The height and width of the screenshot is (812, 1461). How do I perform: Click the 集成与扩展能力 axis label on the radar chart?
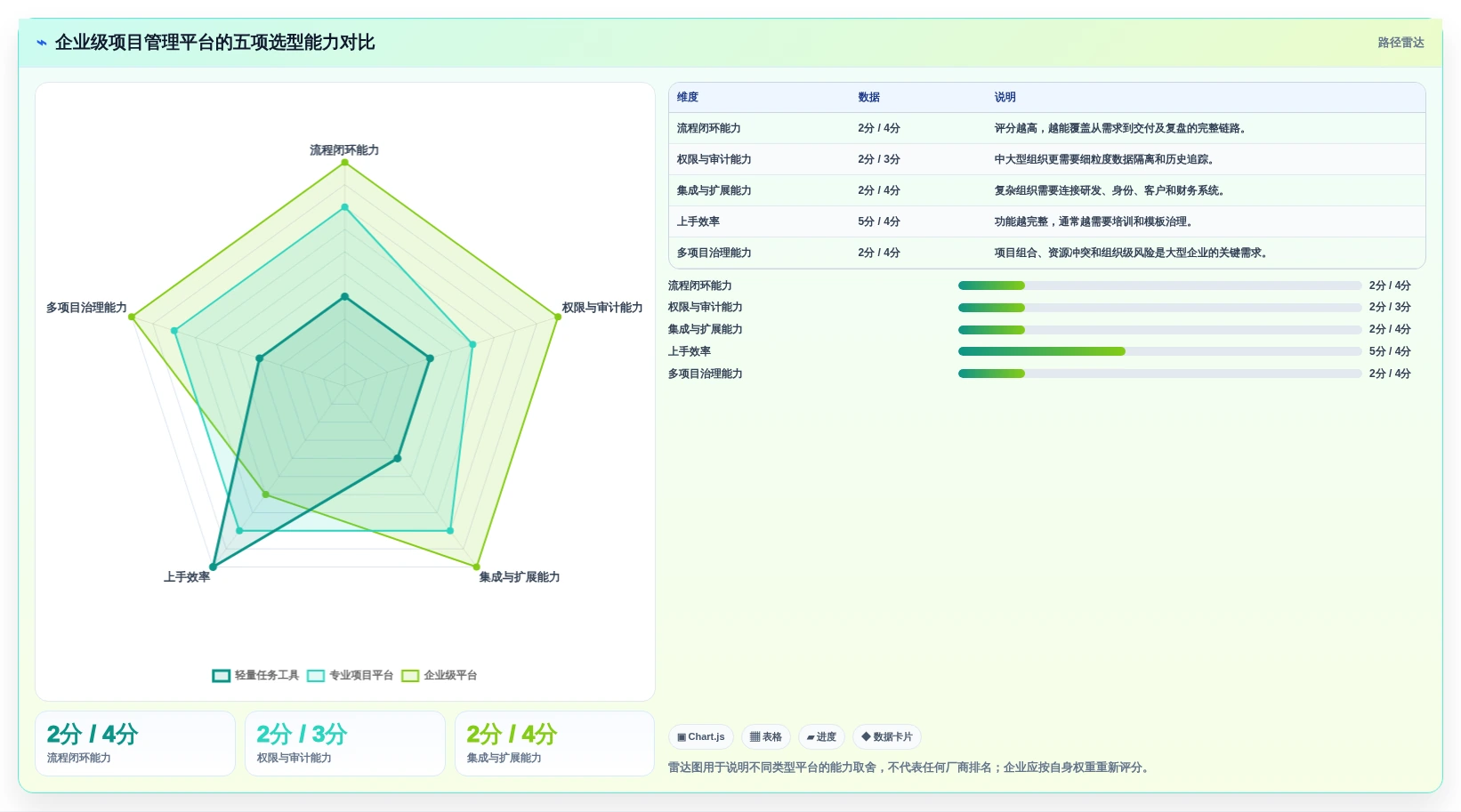coord(520,577)
